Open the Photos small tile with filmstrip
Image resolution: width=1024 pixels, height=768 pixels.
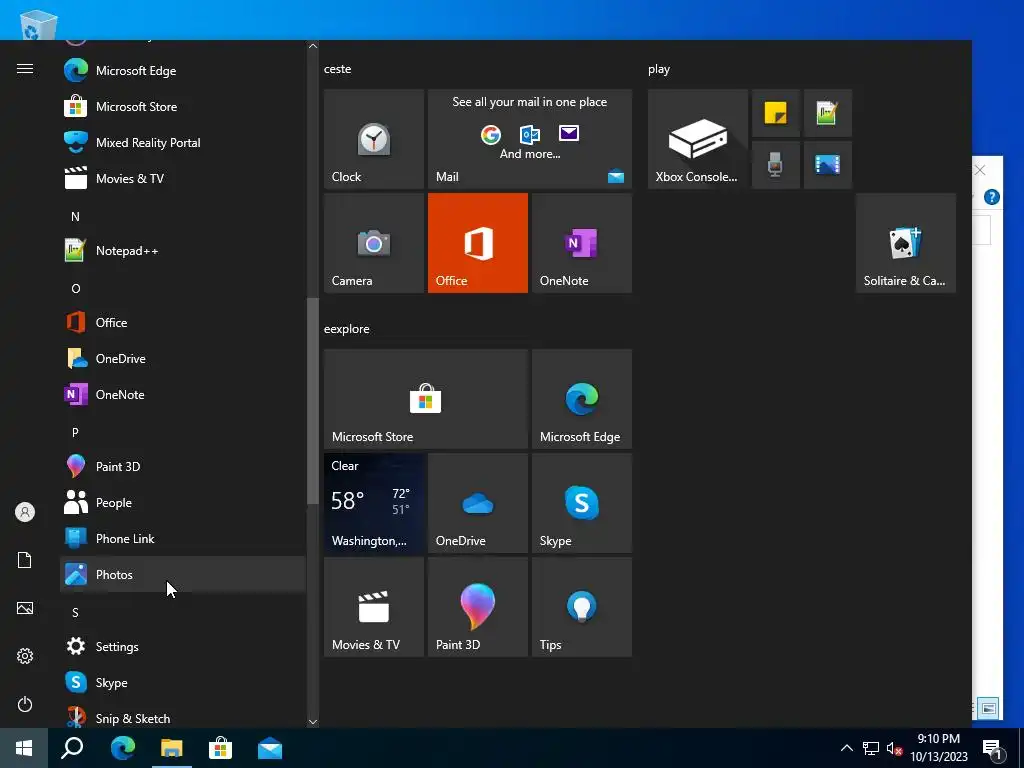(x=827, y=165)
